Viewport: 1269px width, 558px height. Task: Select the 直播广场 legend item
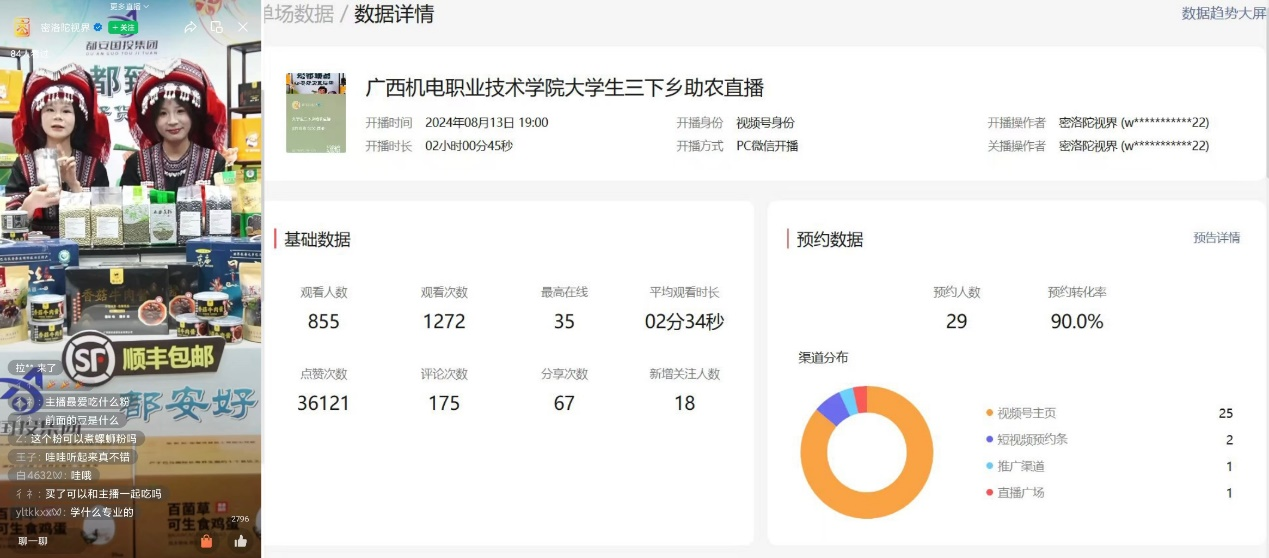coord(1020,493)
